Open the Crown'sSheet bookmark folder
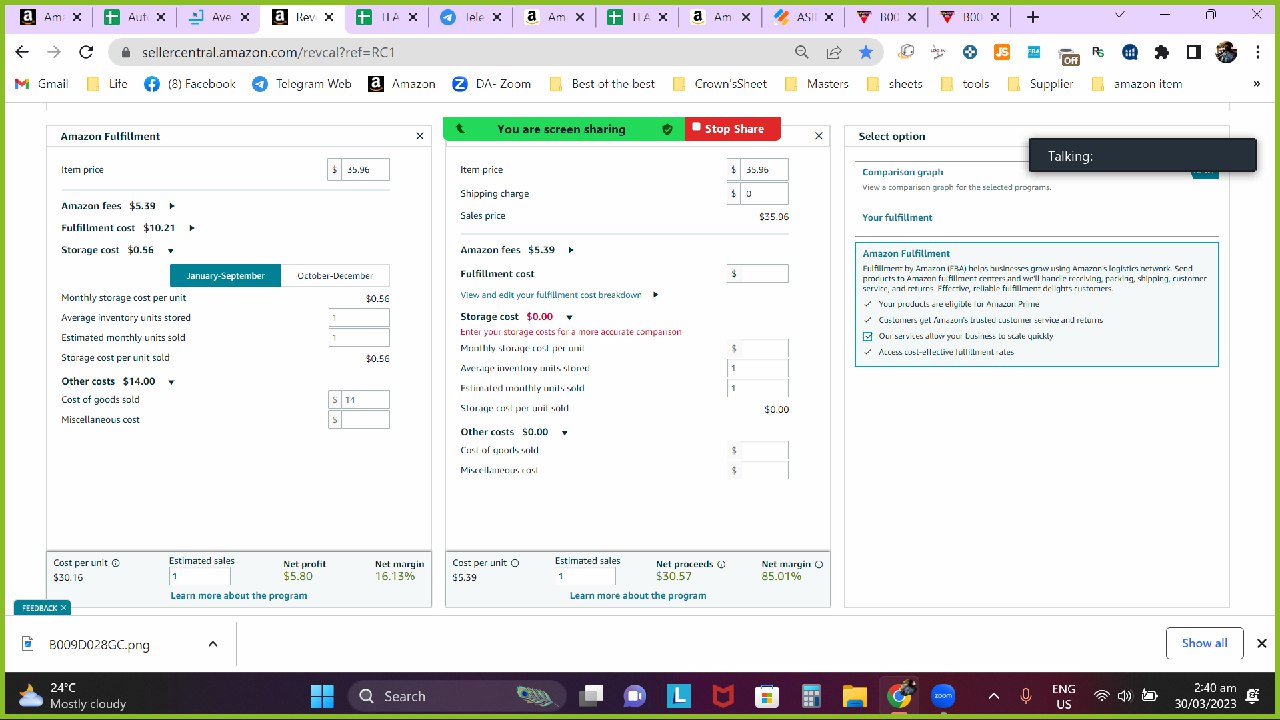 pos(720,84)
